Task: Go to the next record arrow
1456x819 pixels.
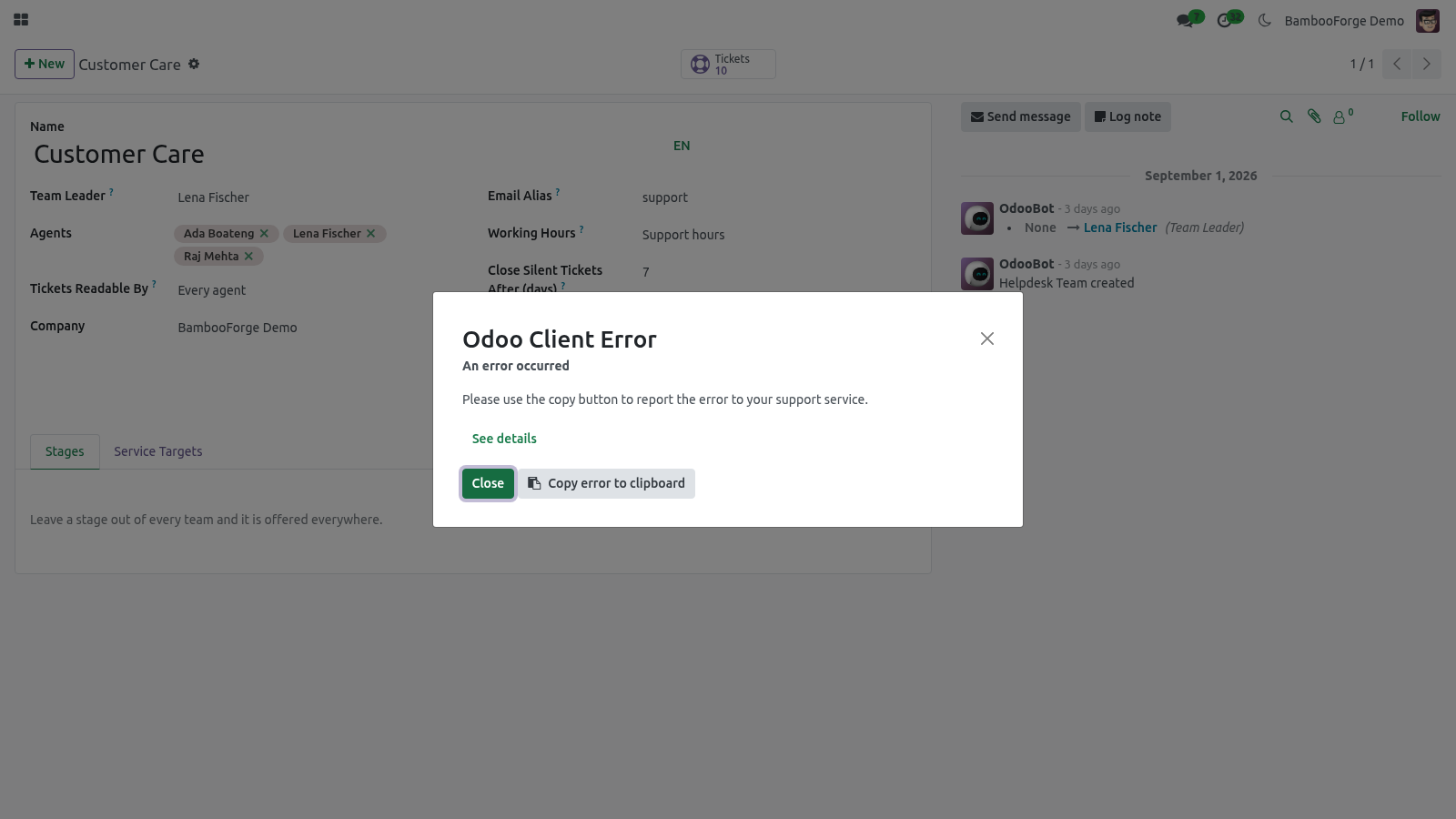Action: click(1427, 64)
